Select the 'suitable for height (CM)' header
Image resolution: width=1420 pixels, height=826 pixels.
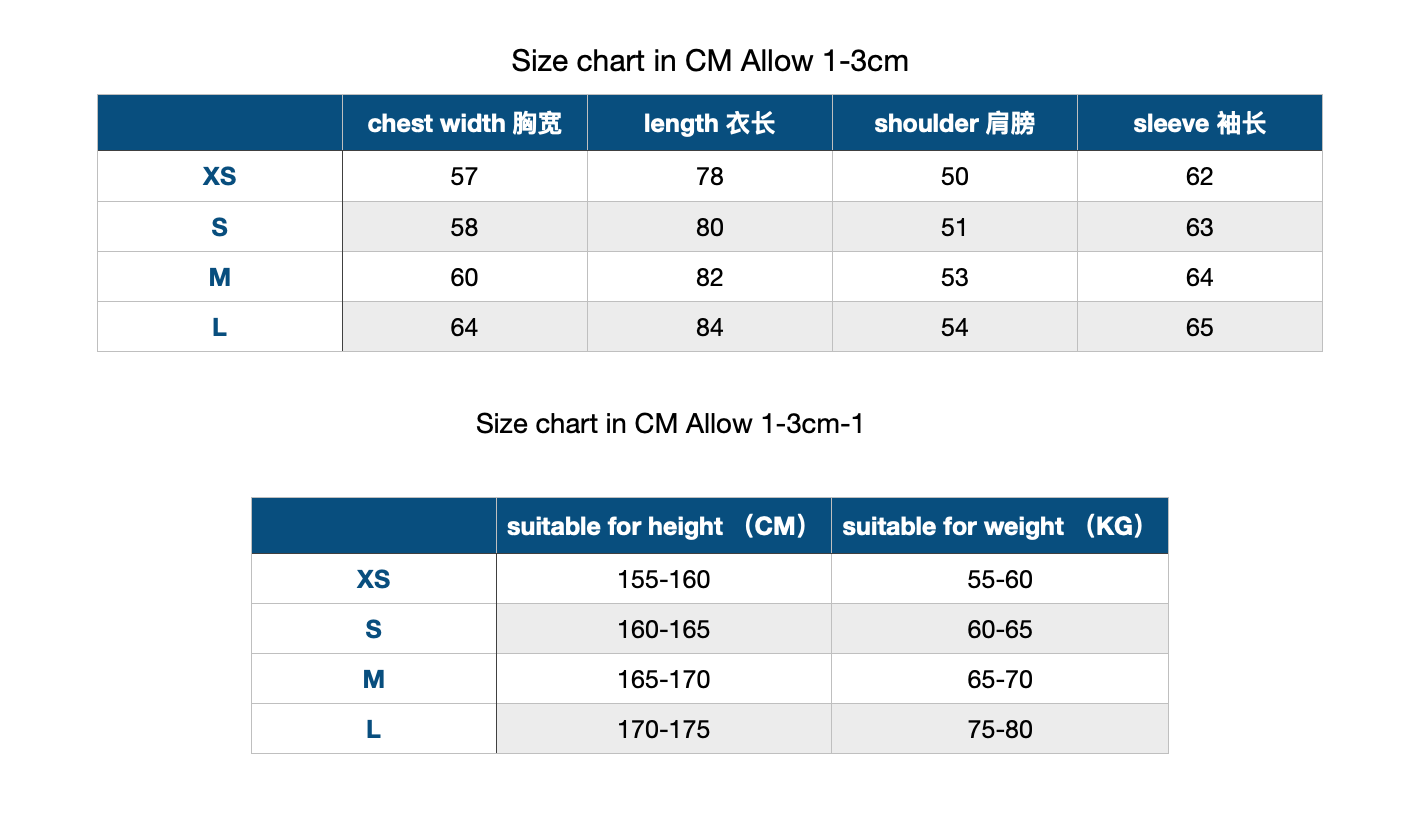click(x=664, y=526)
